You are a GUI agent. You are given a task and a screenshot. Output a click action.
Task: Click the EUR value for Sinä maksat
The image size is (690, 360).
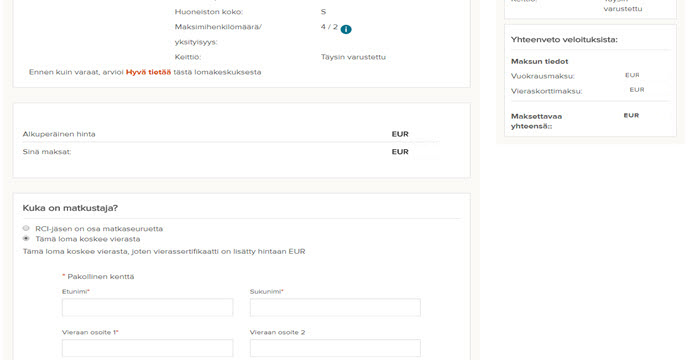coord(400,152)
